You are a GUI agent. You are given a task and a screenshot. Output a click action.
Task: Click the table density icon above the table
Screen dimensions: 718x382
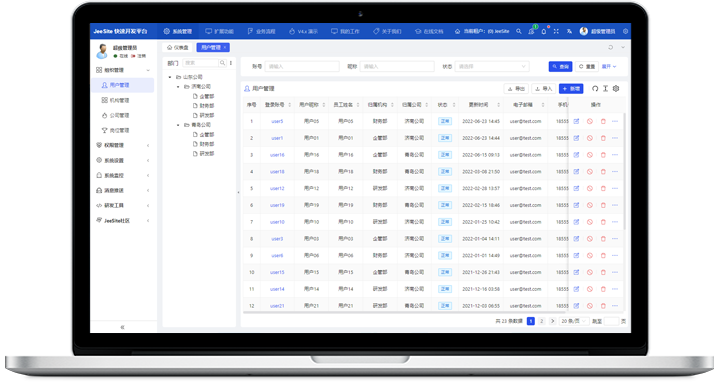[x=605, y=88]
